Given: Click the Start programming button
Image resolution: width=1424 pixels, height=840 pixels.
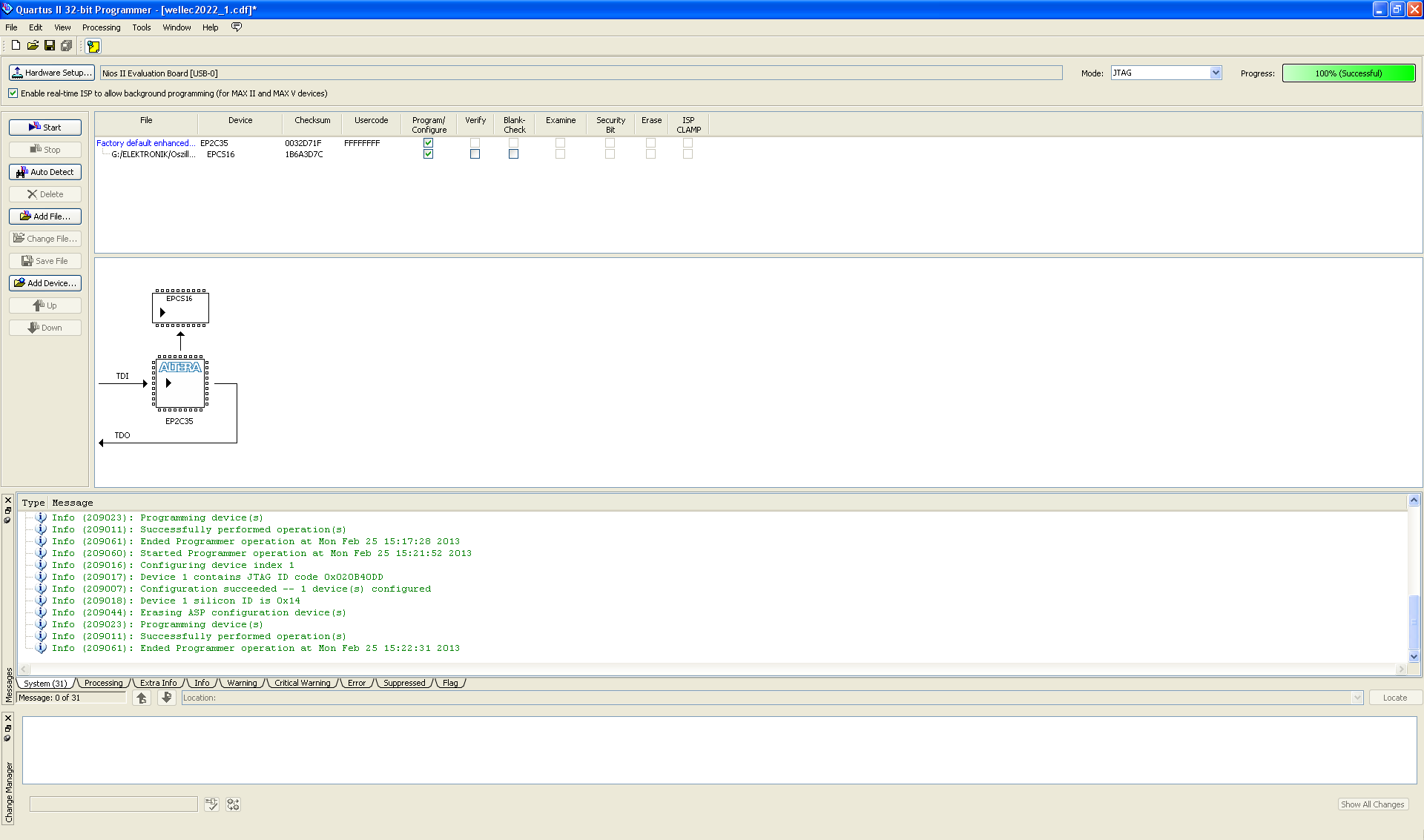Looking at the screenshot, I should pos(45,128).
